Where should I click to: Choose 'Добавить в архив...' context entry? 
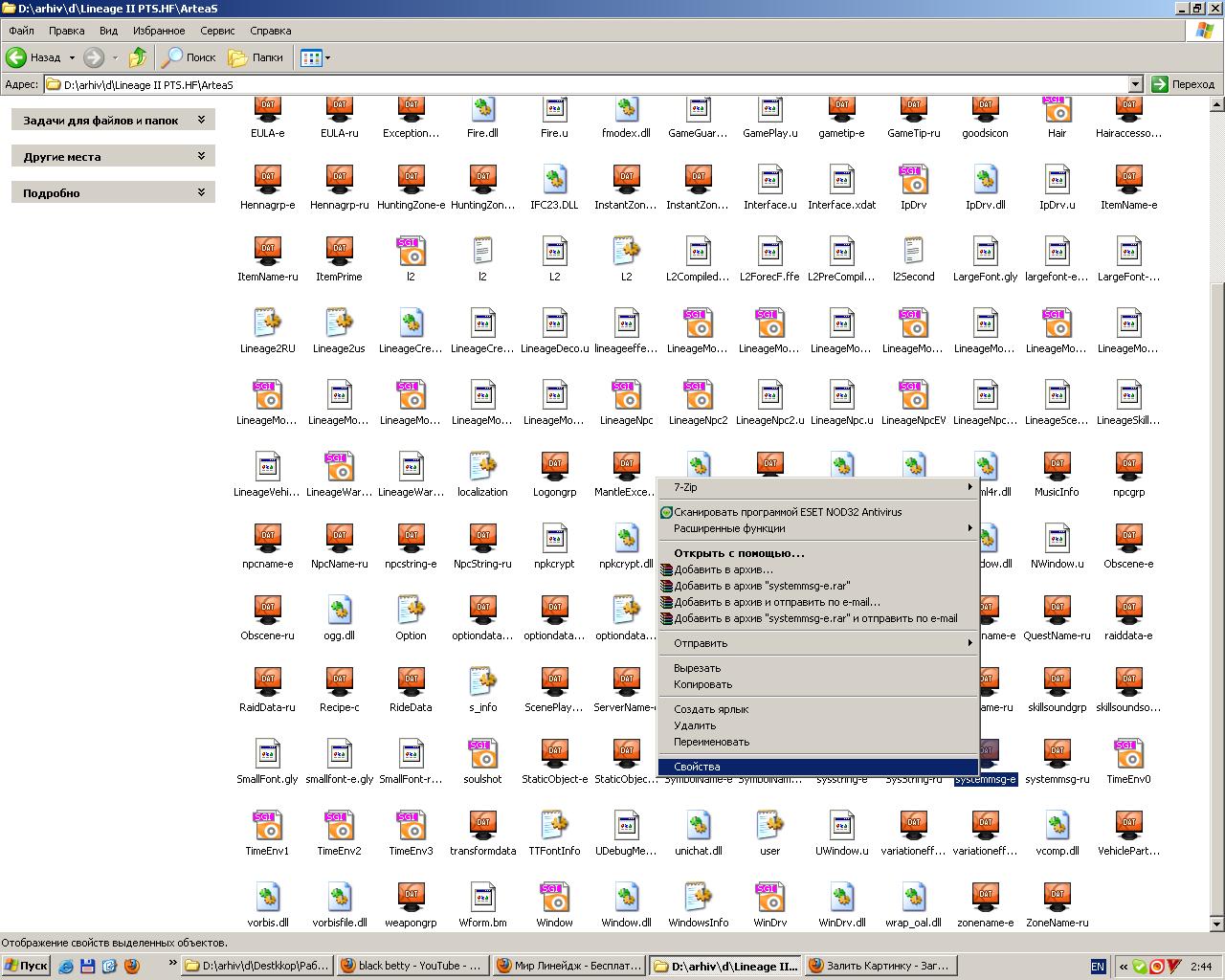818,569
